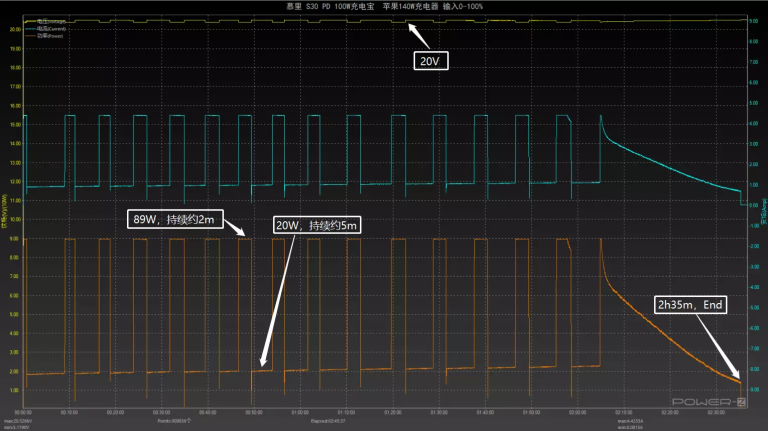Click the 00:10:00 time axis label
768x431 pixels.
point(70,412)
